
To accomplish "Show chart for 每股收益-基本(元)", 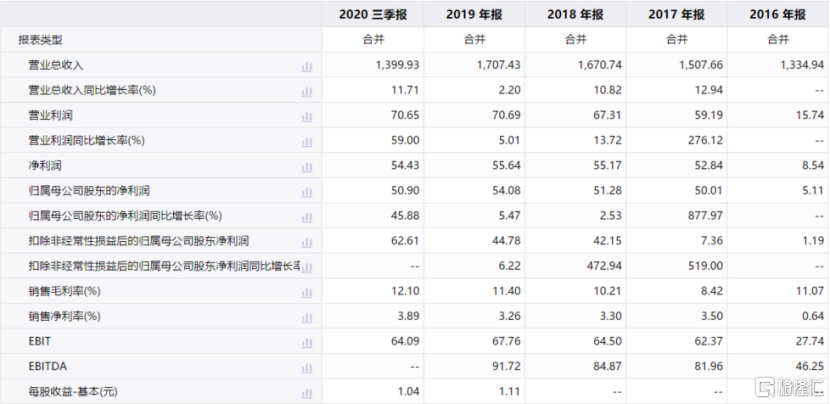I will (307, 392).
